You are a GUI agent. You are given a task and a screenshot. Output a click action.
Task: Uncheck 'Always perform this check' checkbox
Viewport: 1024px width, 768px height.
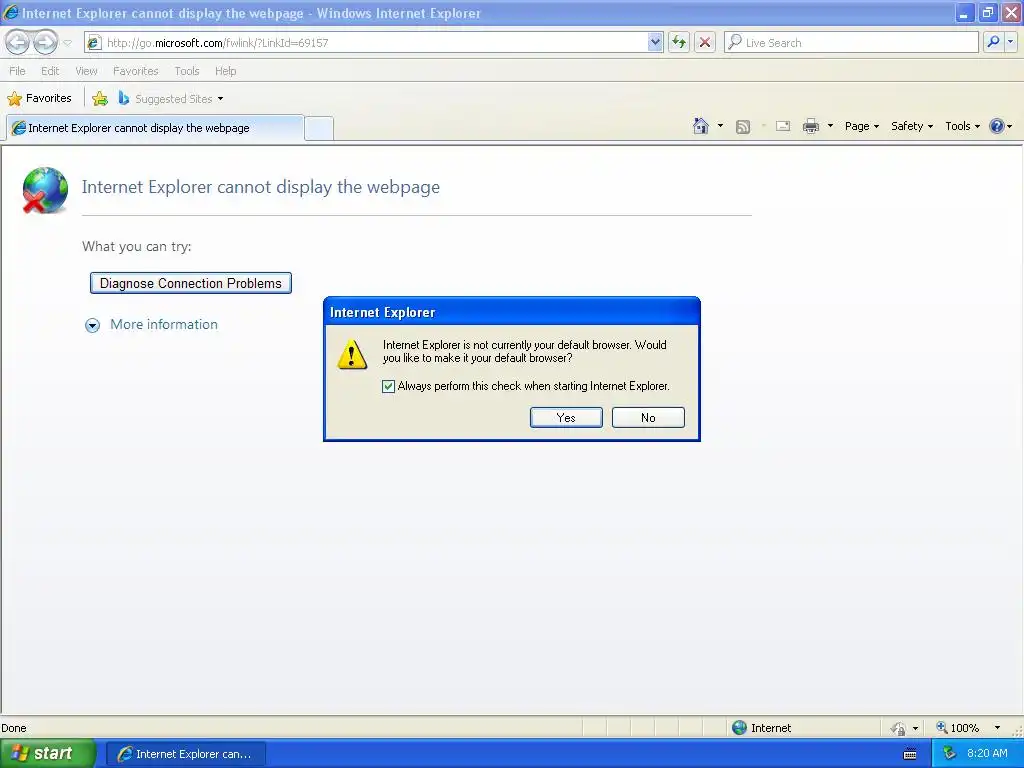tap(389, 386)
